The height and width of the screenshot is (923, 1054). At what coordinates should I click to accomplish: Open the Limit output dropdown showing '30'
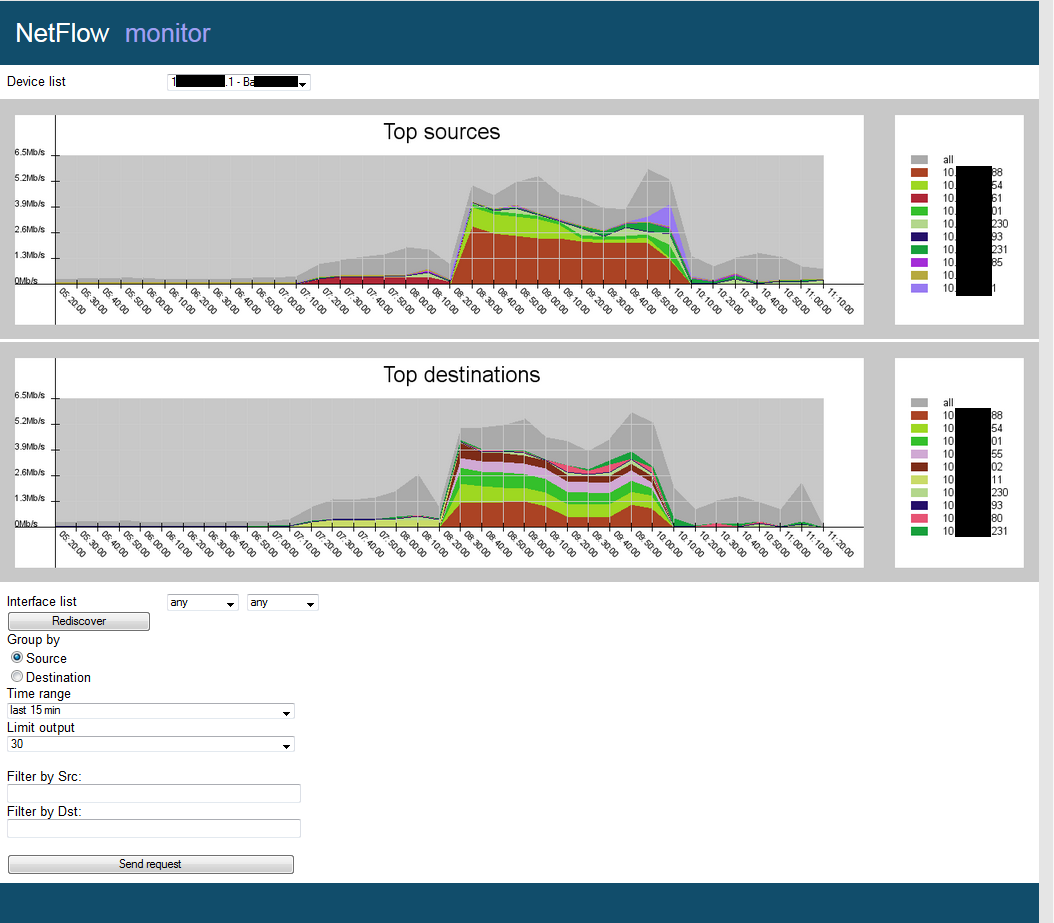point(150,745)
